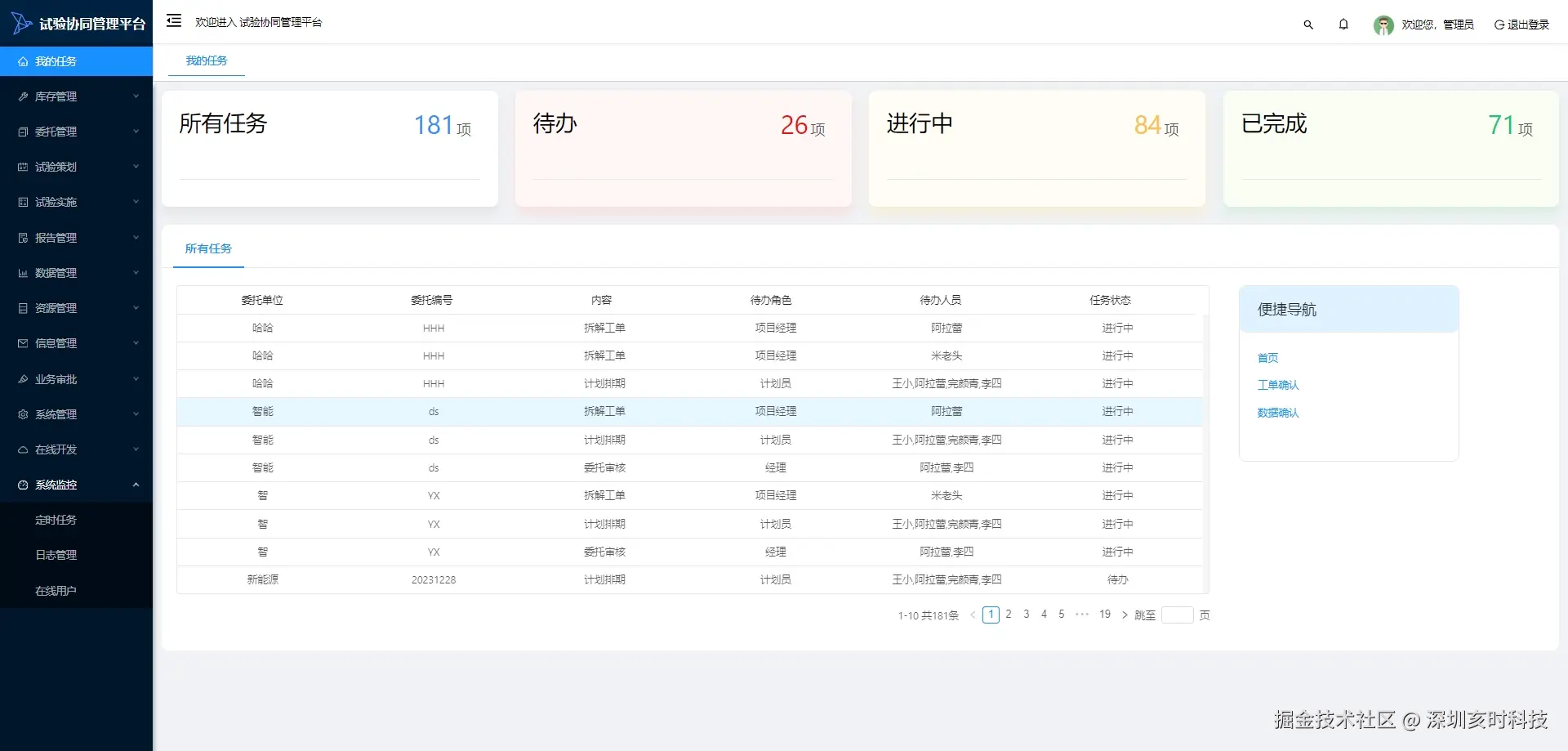Screen dimensions: 1568x751
Task: Select the 新能源 20231228 table row
Action: pos(689,580)
